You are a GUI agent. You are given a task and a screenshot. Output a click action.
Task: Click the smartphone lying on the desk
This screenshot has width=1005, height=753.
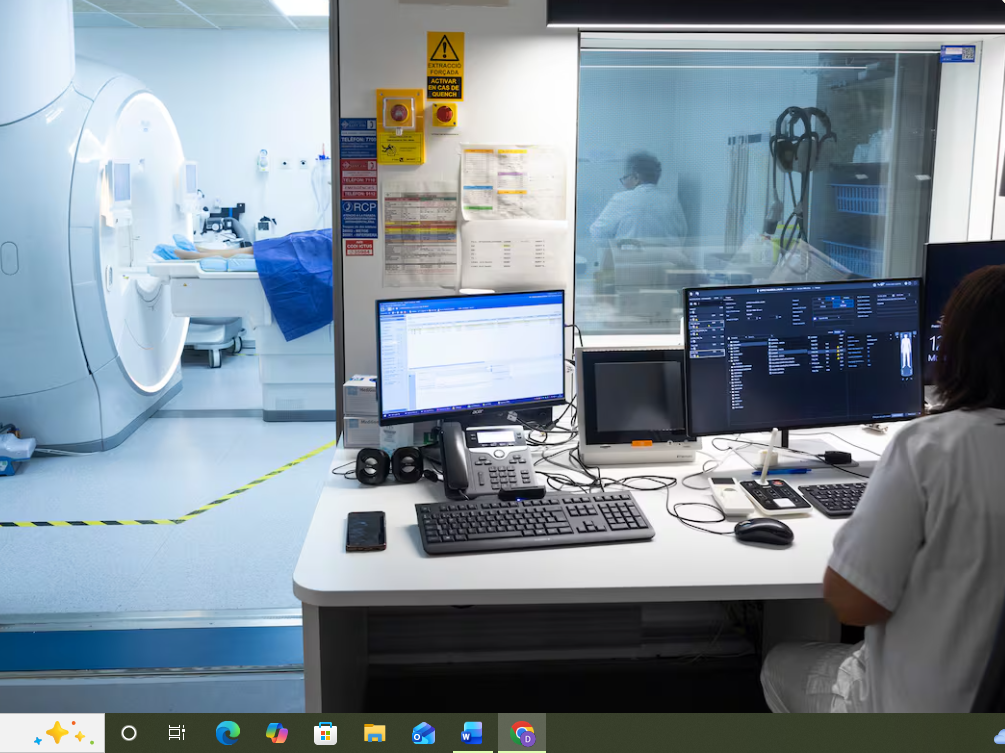366,530
